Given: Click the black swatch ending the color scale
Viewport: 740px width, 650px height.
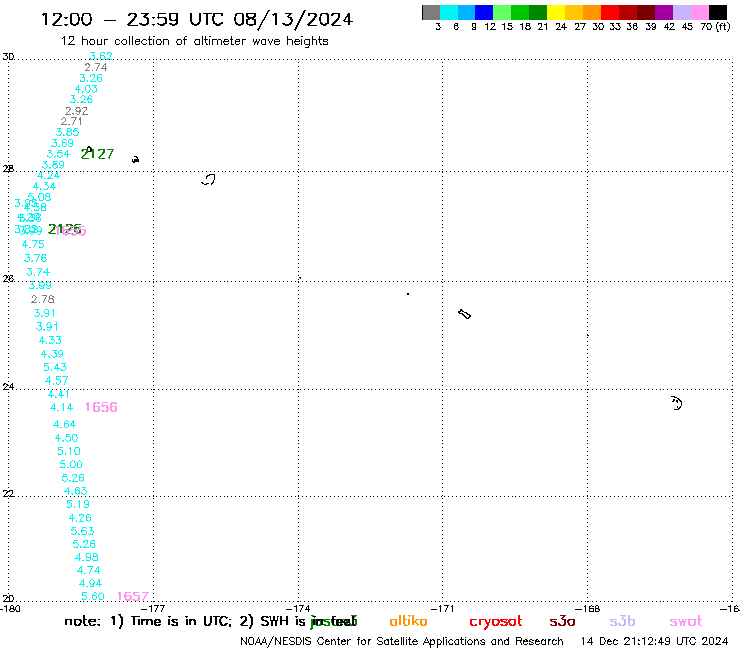Looking at the screenshot, I should point(718,12).
